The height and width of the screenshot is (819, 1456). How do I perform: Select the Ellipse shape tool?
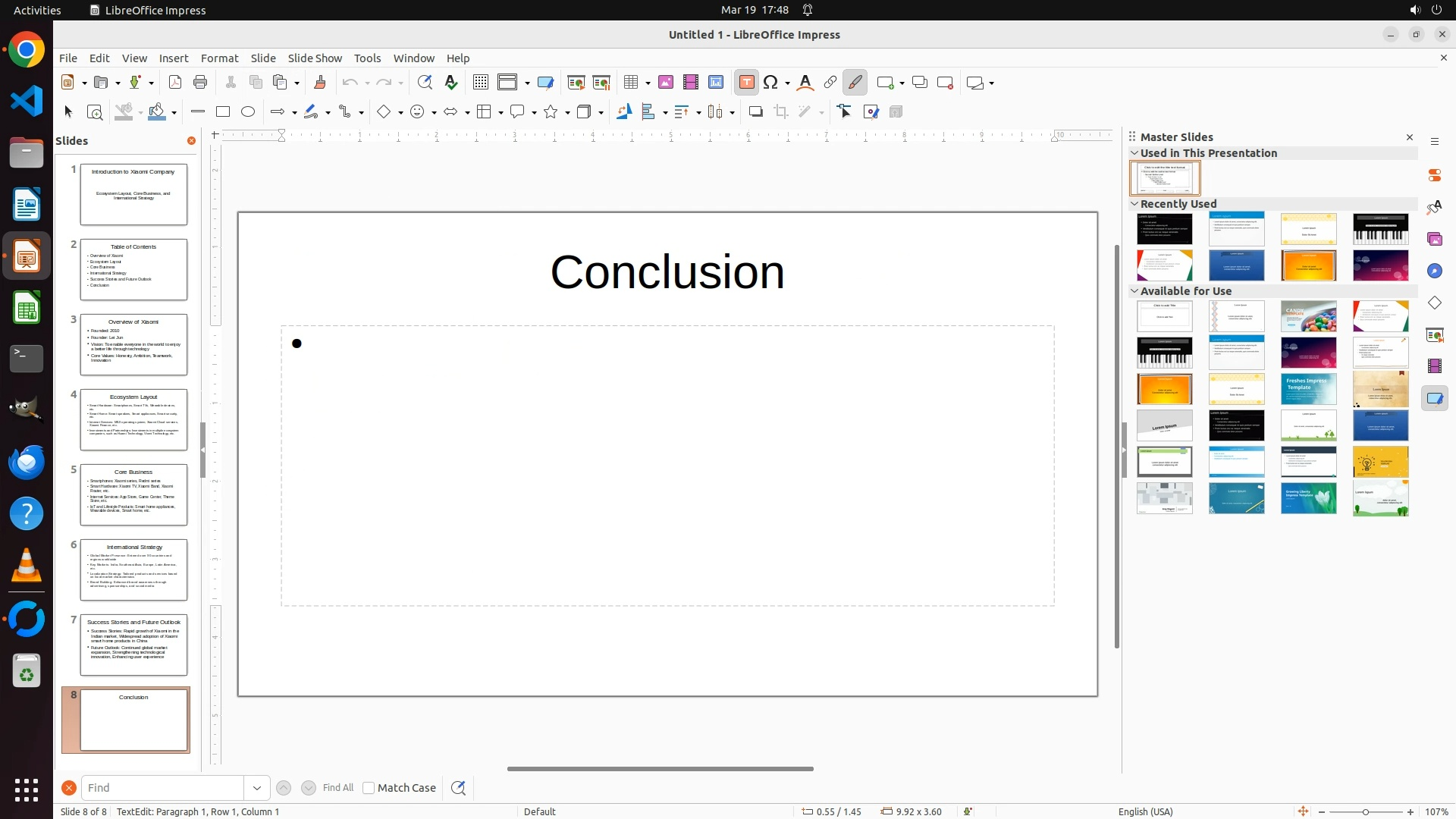248,112
